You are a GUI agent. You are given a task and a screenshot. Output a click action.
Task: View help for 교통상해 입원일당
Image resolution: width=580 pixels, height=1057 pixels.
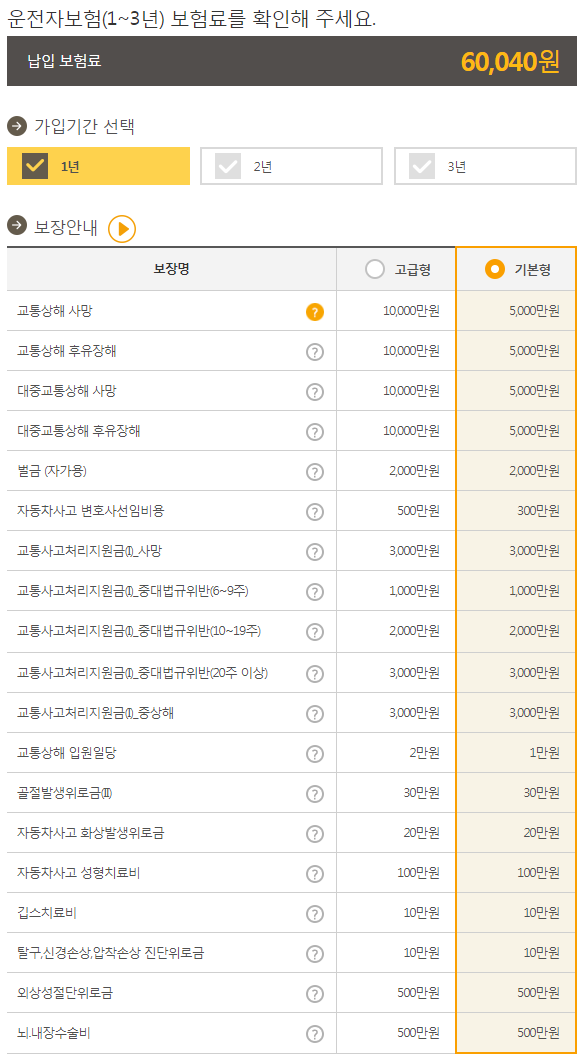click(315, 754)
